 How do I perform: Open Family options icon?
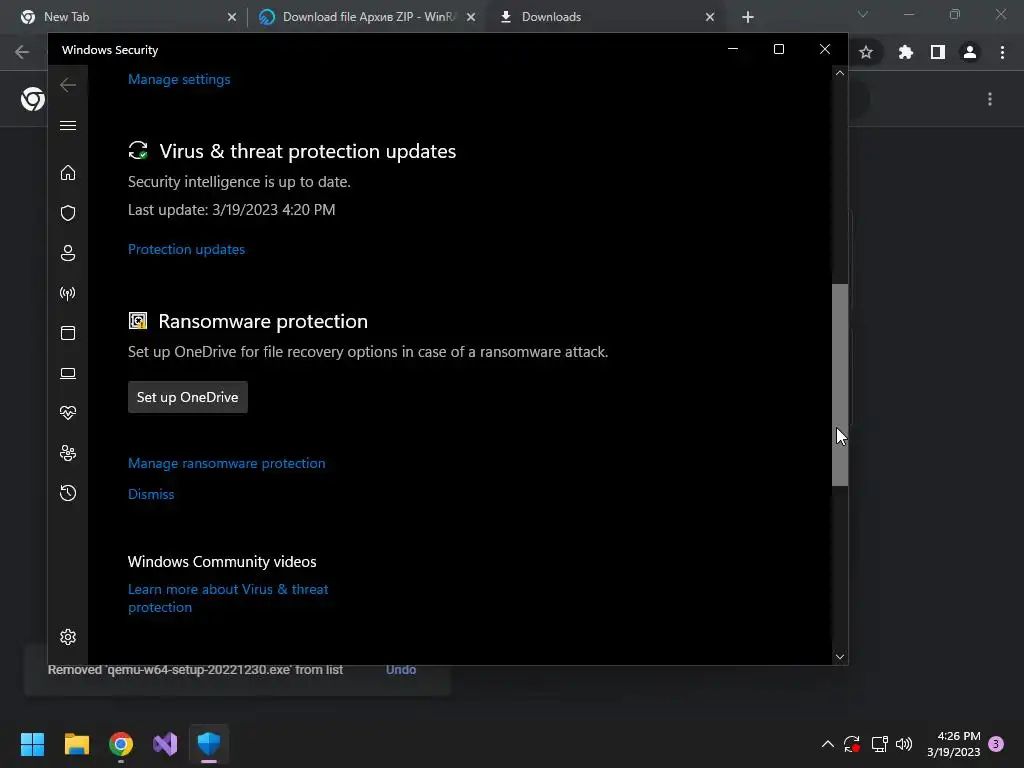click(68, 453)
